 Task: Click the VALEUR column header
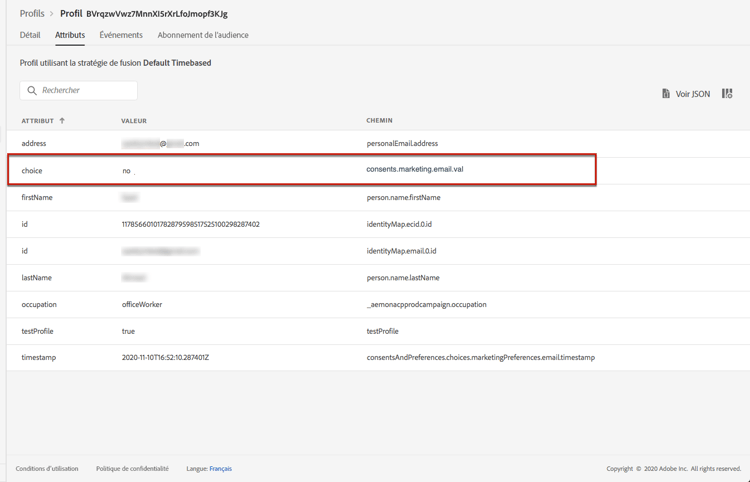(134, 121)
